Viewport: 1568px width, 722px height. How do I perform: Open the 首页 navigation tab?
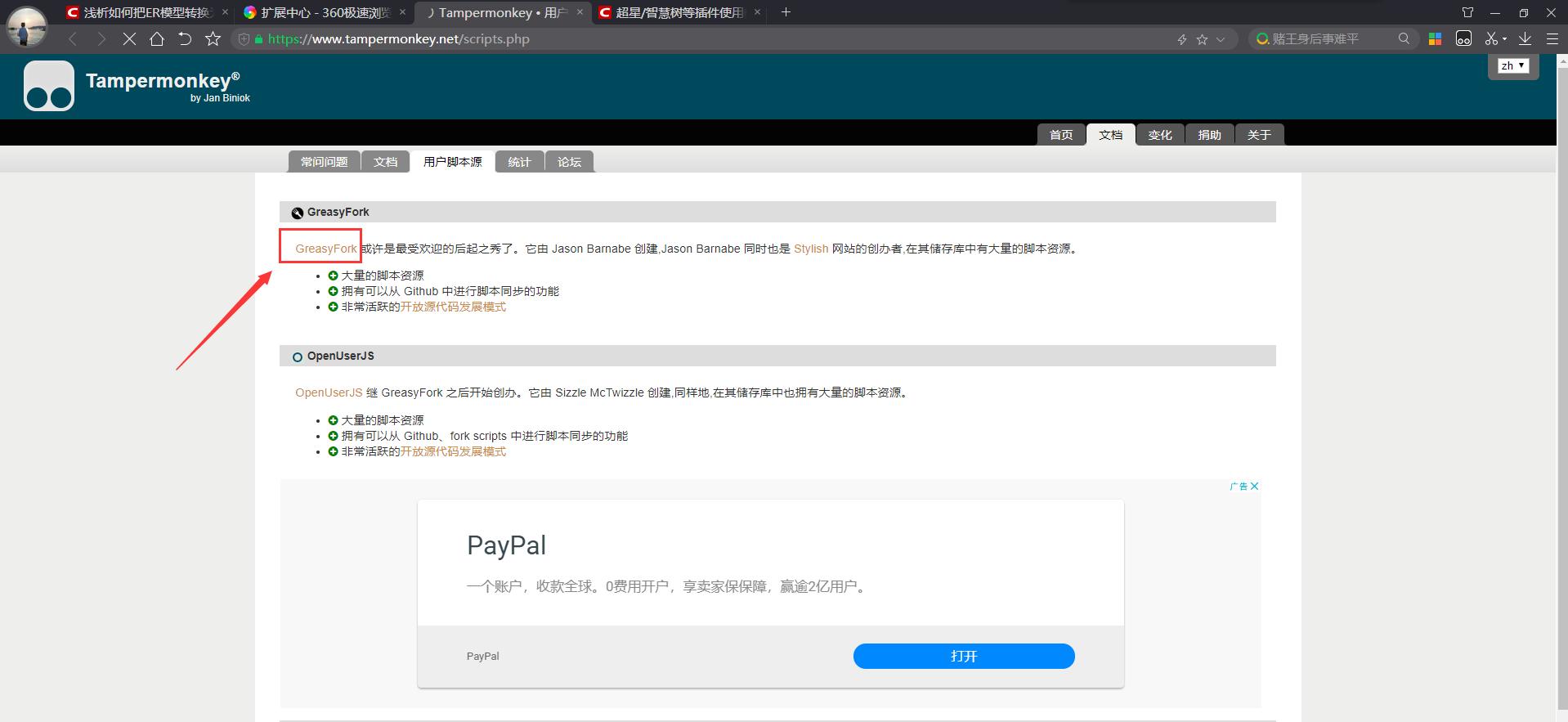1061,135
